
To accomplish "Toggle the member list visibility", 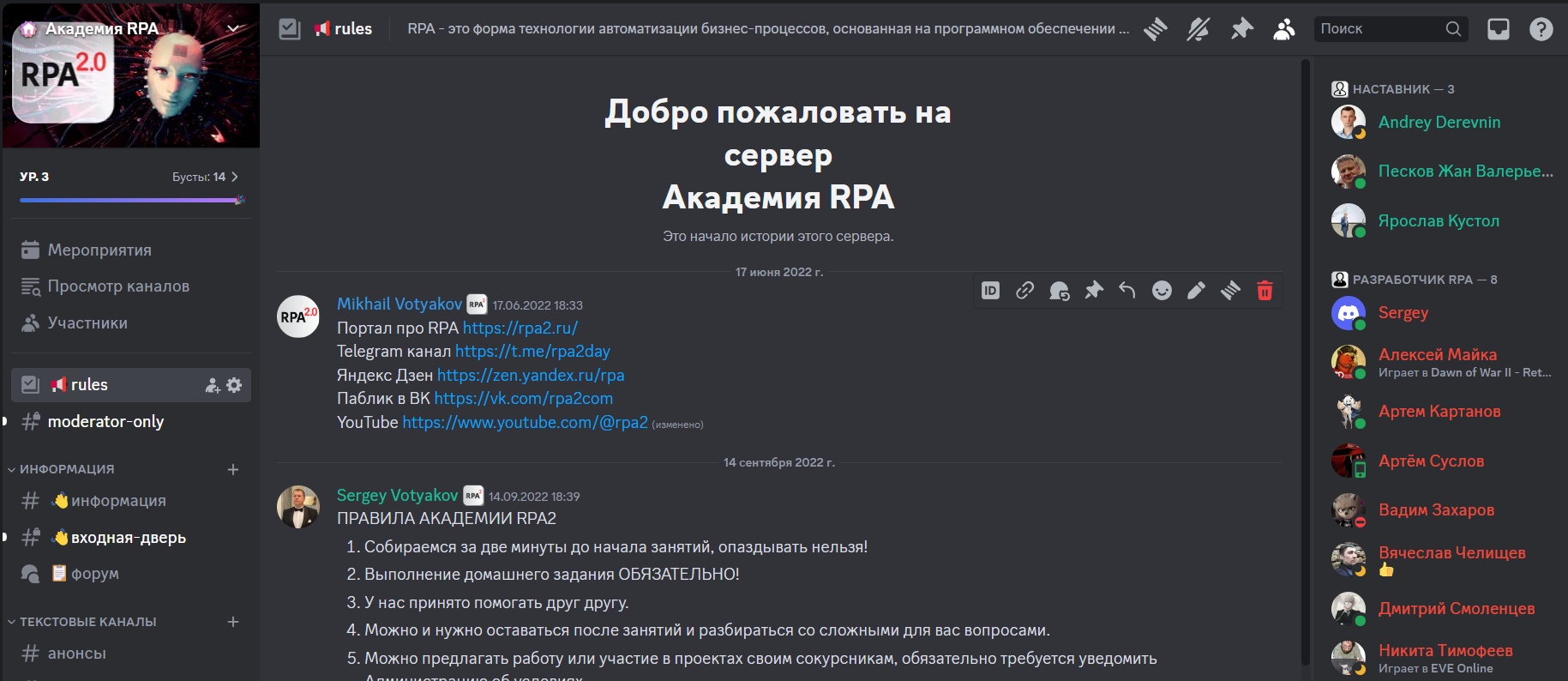I will [1284, 29].
